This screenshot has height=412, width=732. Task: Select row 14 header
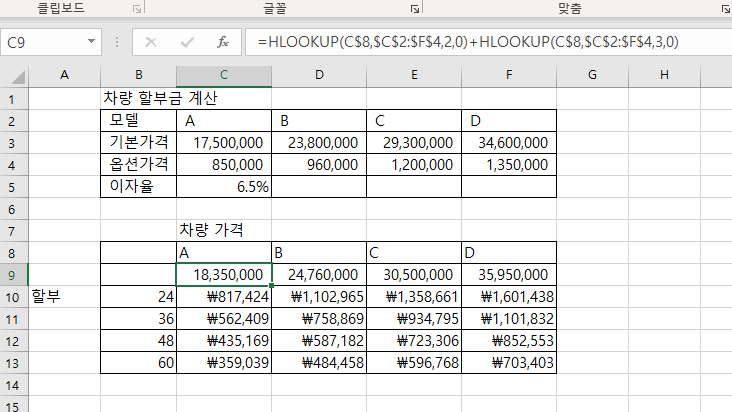point(12,385)
